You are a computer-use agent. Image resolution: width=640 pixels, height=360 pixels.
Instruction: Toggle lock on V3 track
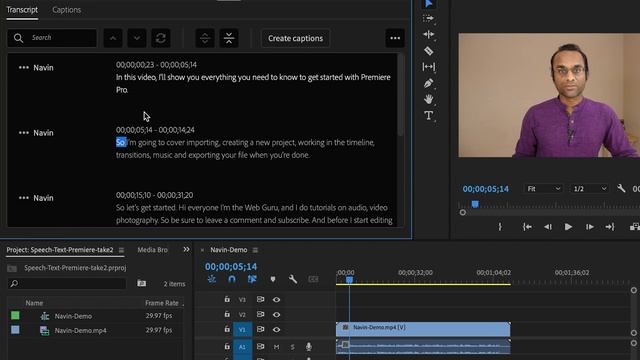click(227, 300)
